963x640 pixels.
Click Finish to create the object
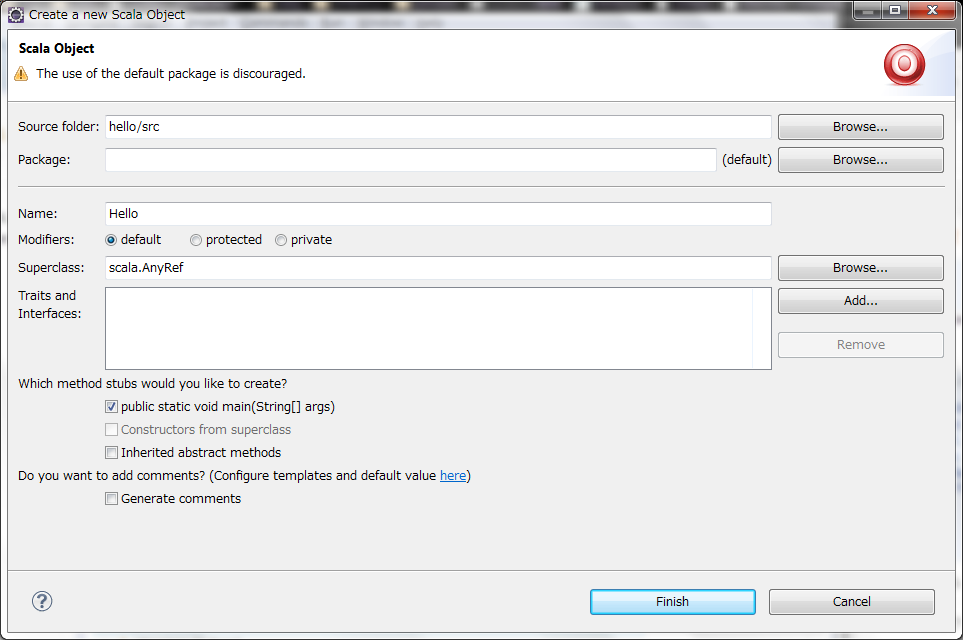(x=673, y=602)
